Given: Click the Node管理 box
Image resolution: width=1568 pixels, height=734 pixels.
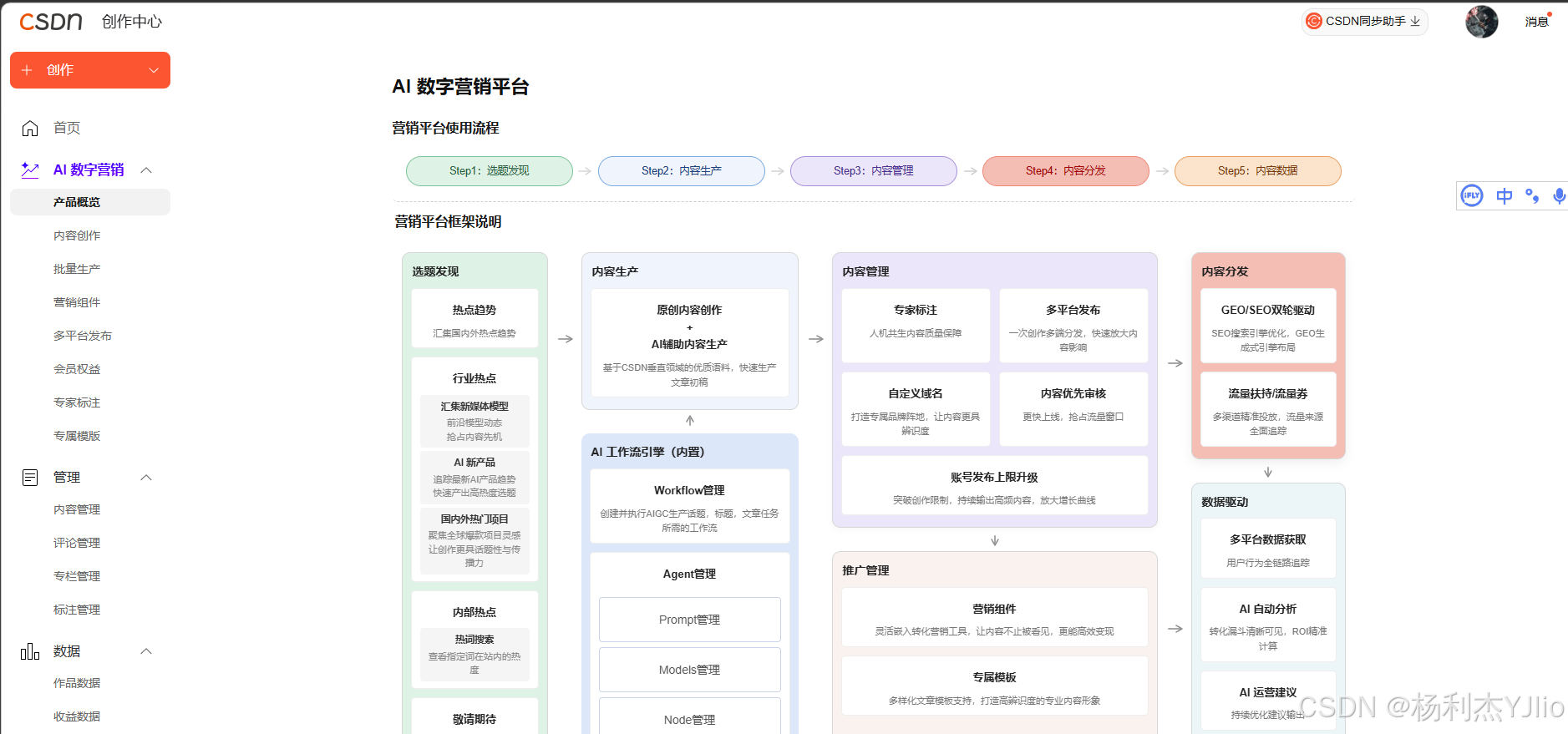Looking at the screenshot, I should pos(690,716).
